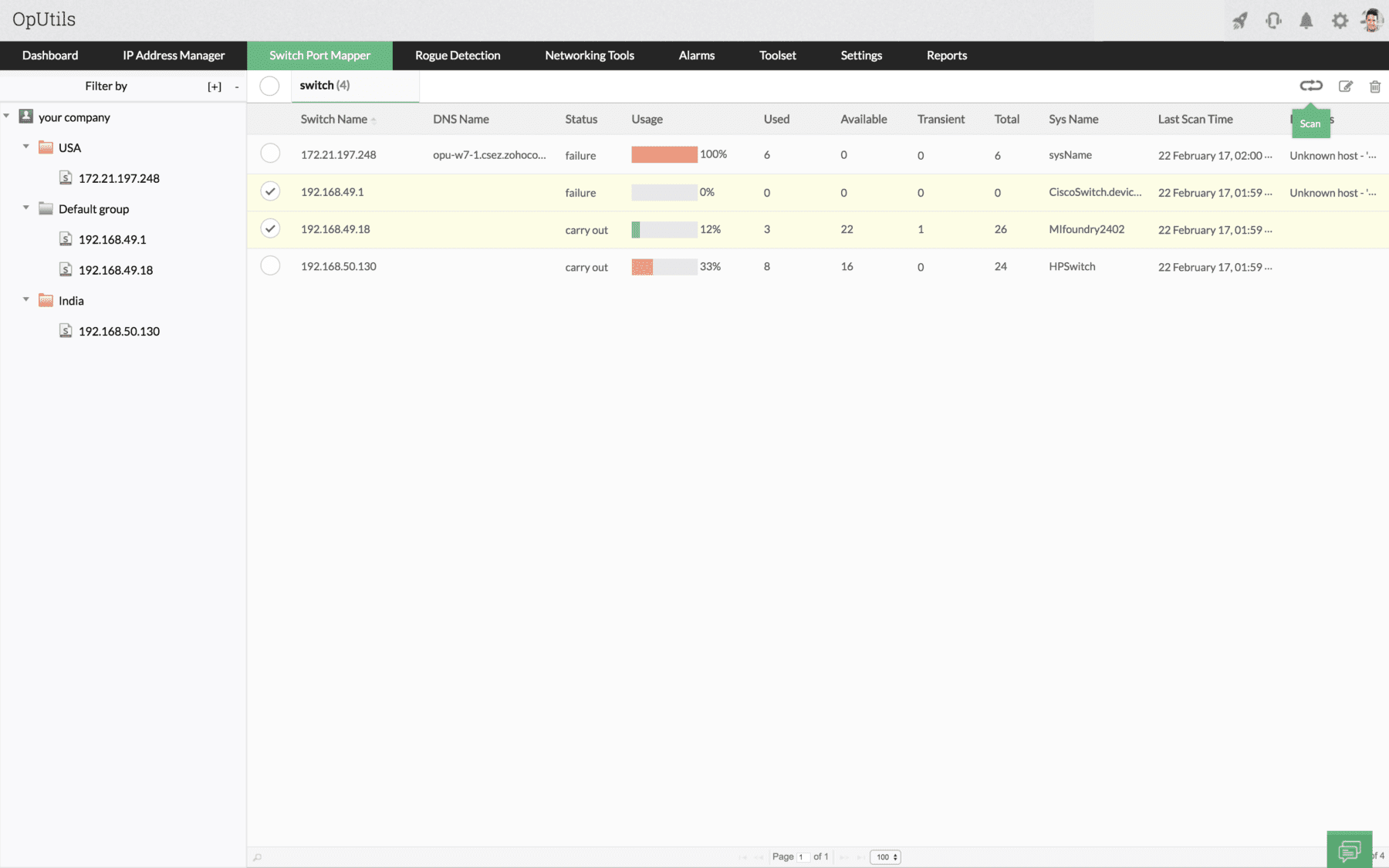The height and width of the screenshot is (868, 1389).
Task: Open the settings gear icon in header
Action: tap(1340, 21)
